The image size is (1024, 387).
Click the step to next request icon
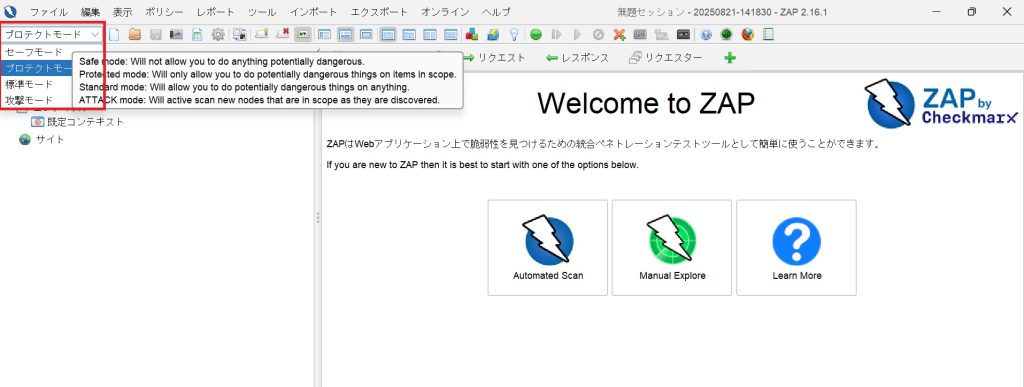(x=556, y=35)
